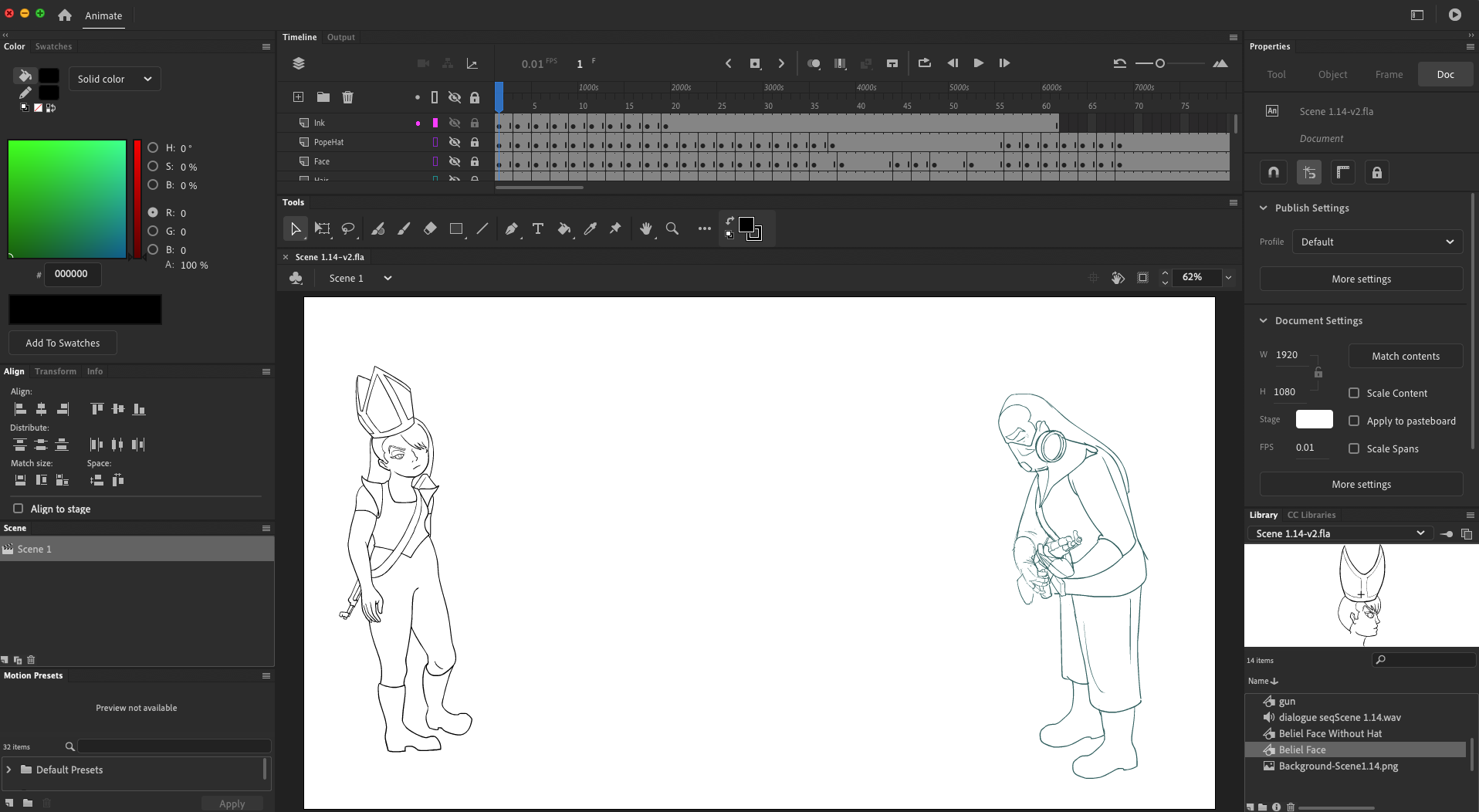Select the Lasso tool
The image size is (1479, 812).
click(348, 229)
